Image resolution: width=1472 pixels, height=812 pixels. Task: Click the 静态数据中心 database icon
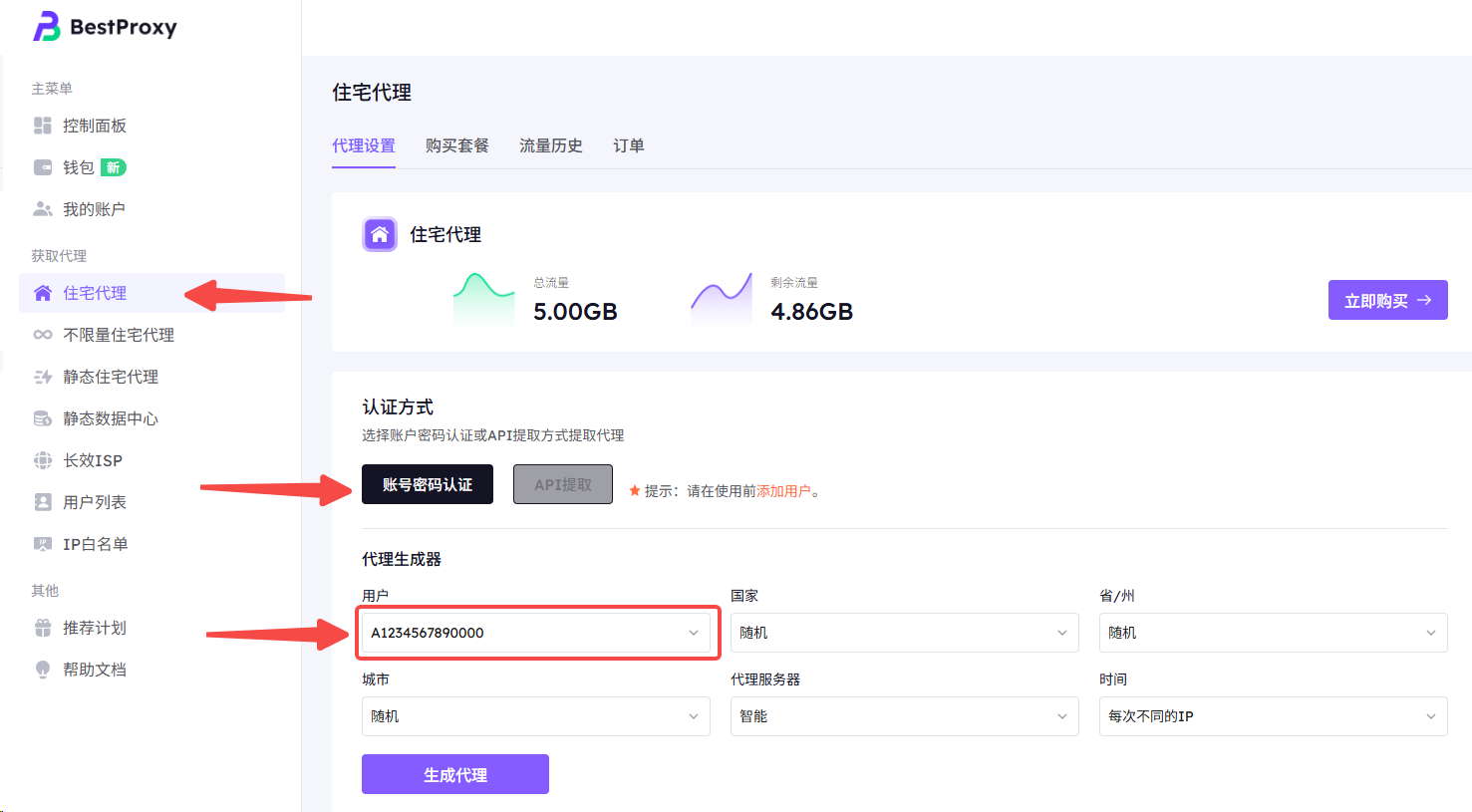[43, 418]
